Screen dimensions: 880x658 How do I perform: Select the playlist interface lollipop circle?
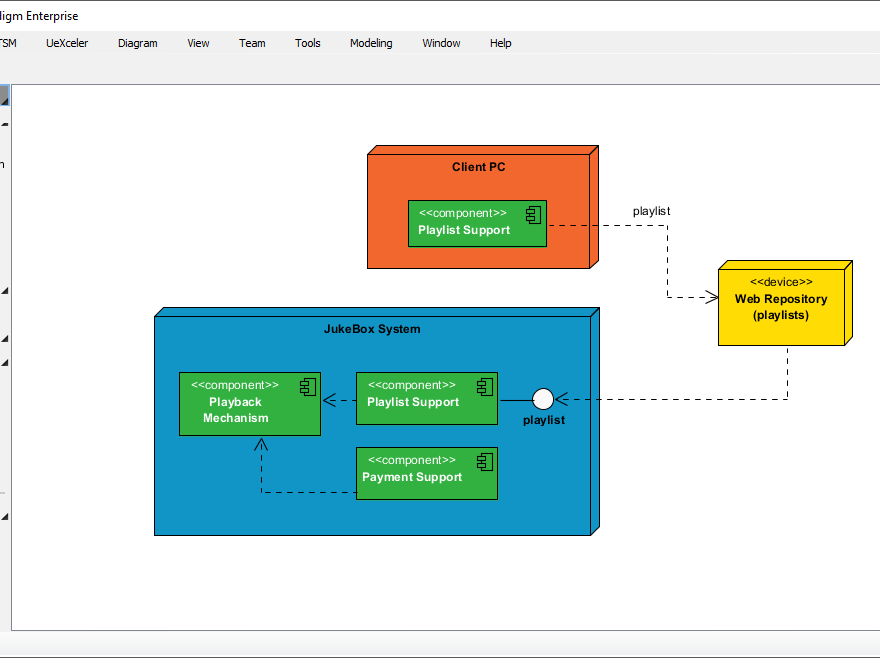coord(543,399)
